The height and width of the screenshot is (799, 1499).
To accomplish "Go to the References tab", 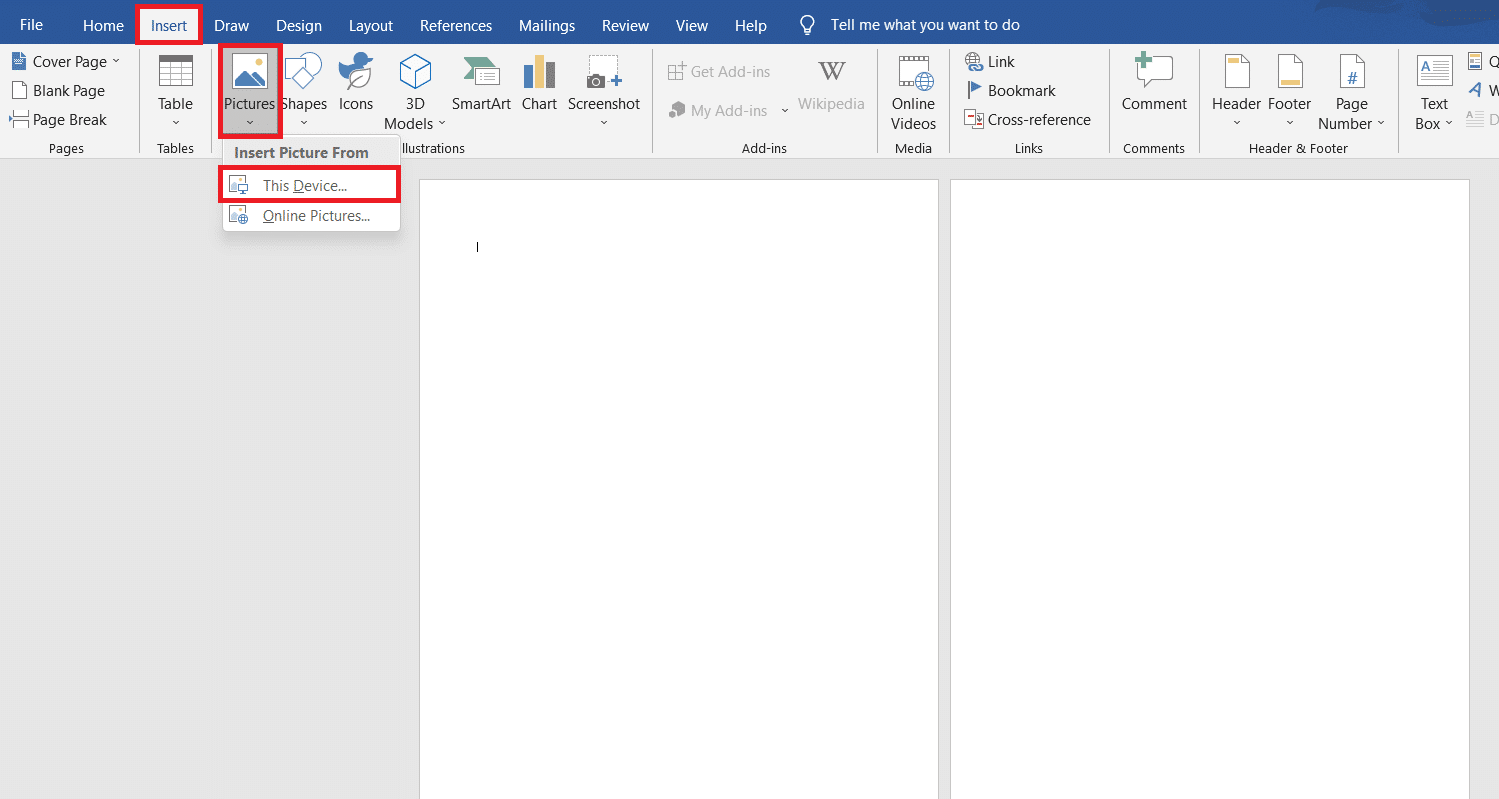I will (x=456, y=25).
